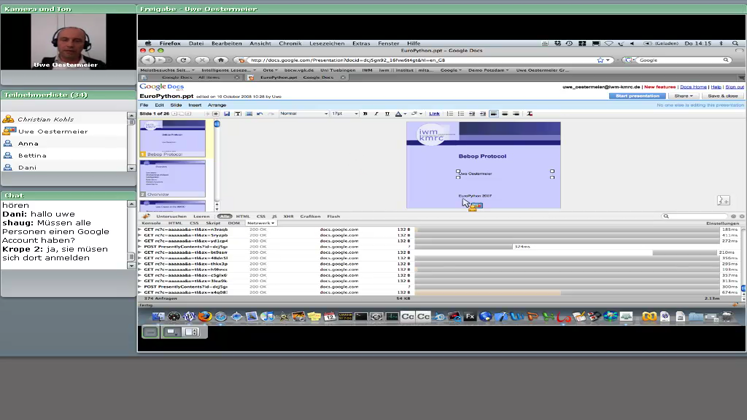
Task: Open the highlight color picker
Action: (x=415, y=114)
